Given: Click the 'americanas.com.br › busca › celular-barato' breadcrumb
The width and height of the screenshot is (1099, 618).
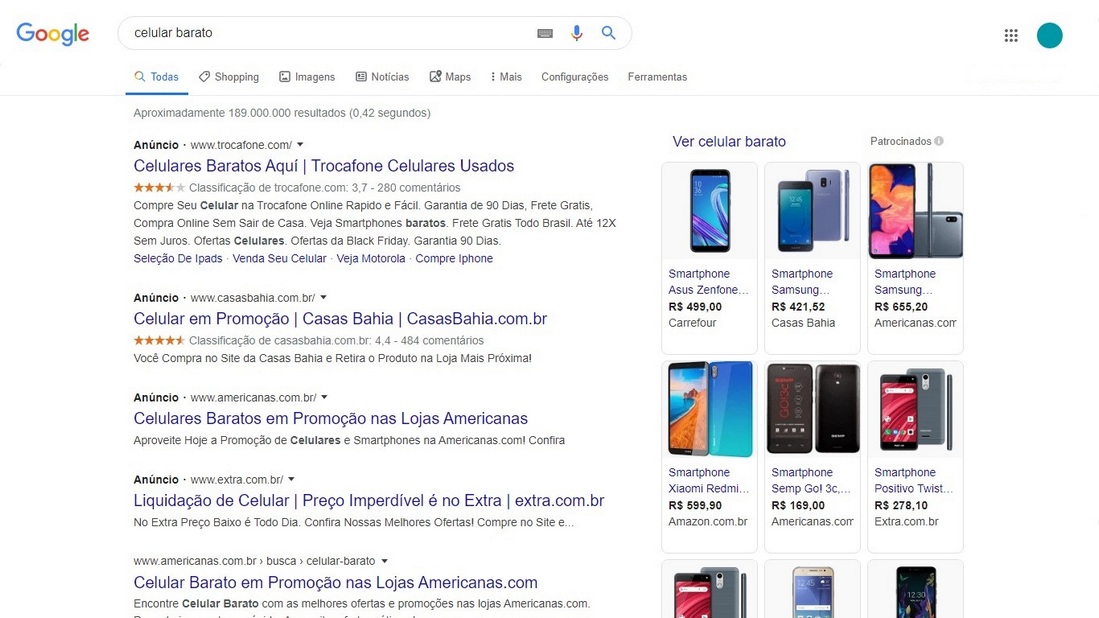Looking at the screenshot, I should coord(254,561).
